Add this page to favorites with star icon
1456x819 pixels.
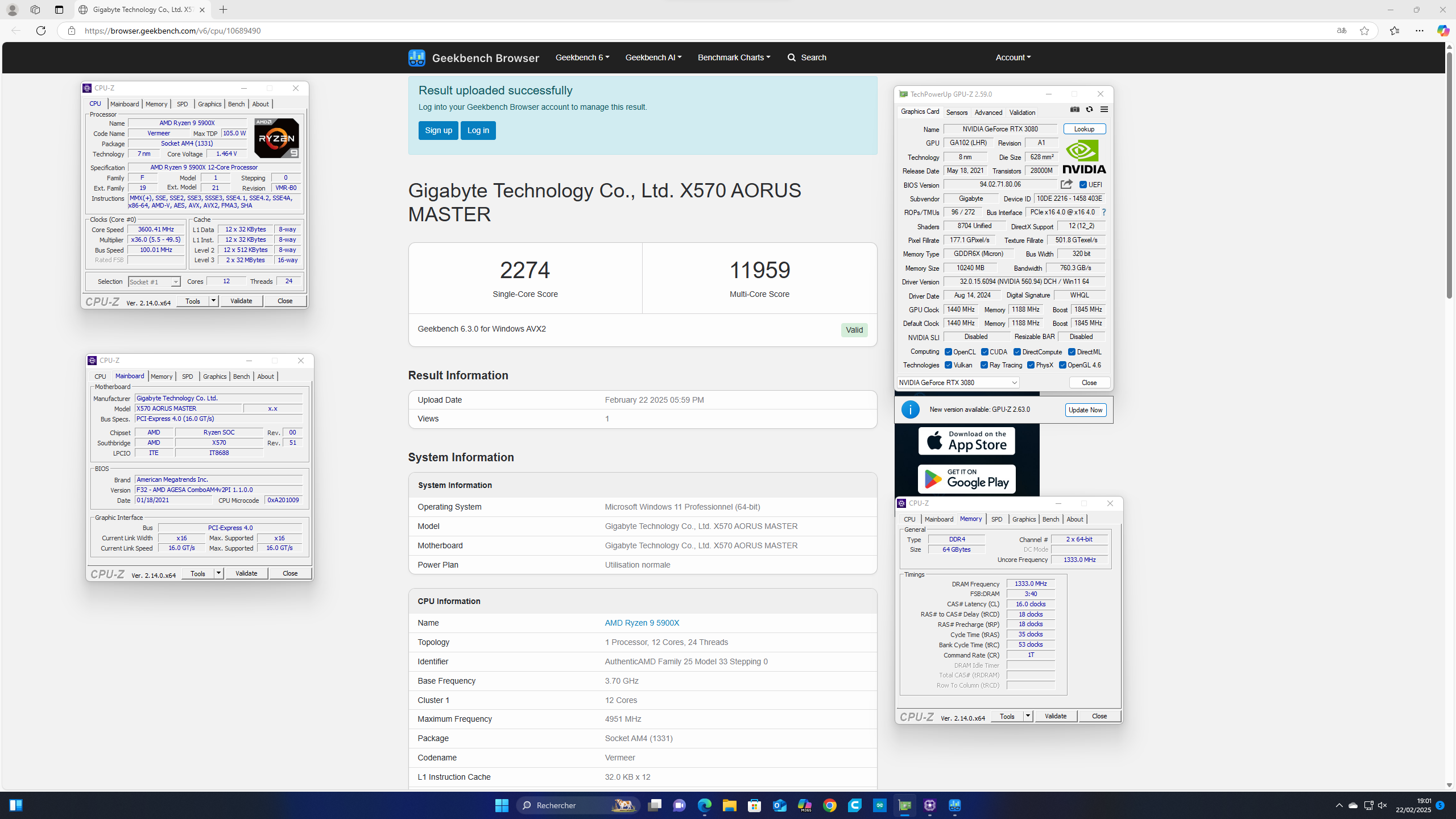tap(1364, 31)
